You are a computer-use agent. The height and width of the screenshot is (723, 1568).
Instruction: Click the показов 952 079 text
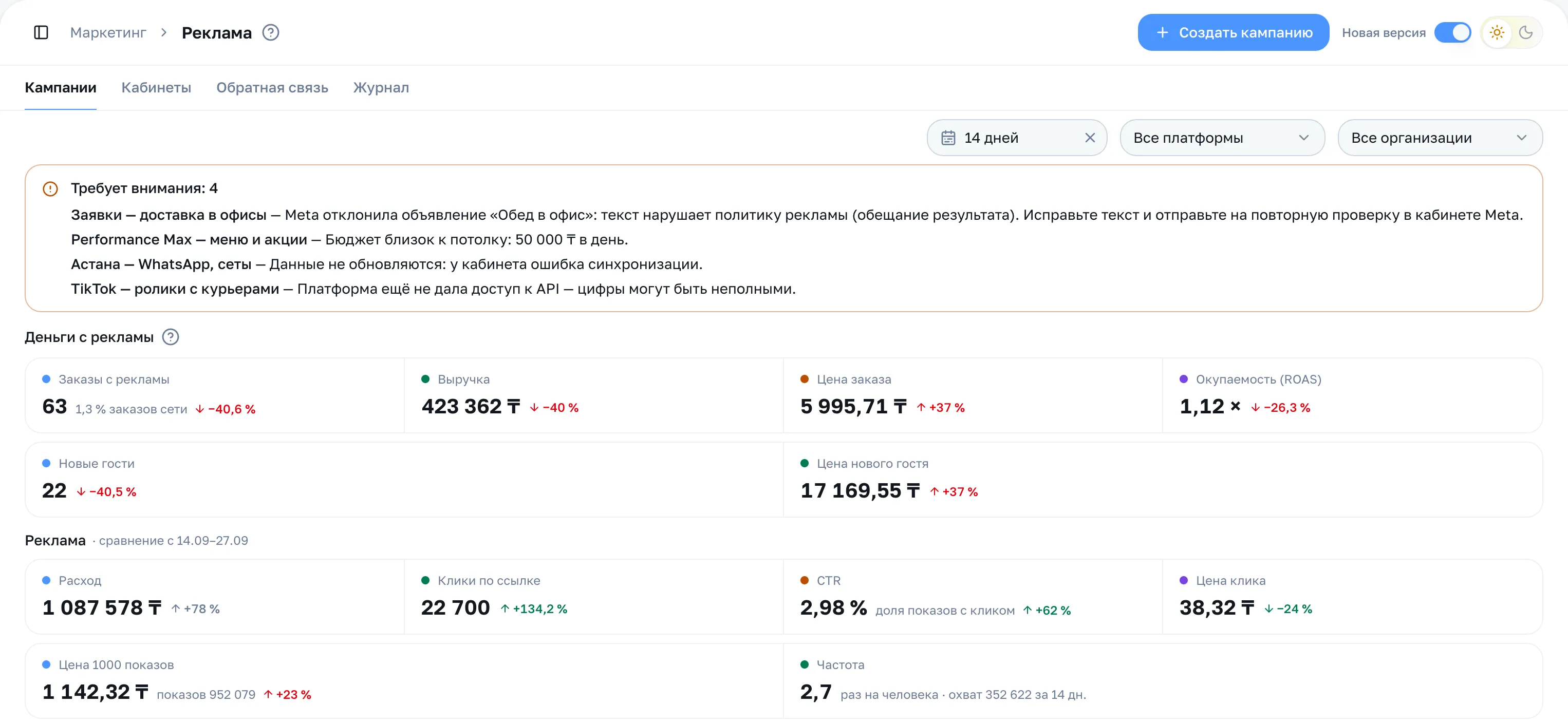[206, 694]
